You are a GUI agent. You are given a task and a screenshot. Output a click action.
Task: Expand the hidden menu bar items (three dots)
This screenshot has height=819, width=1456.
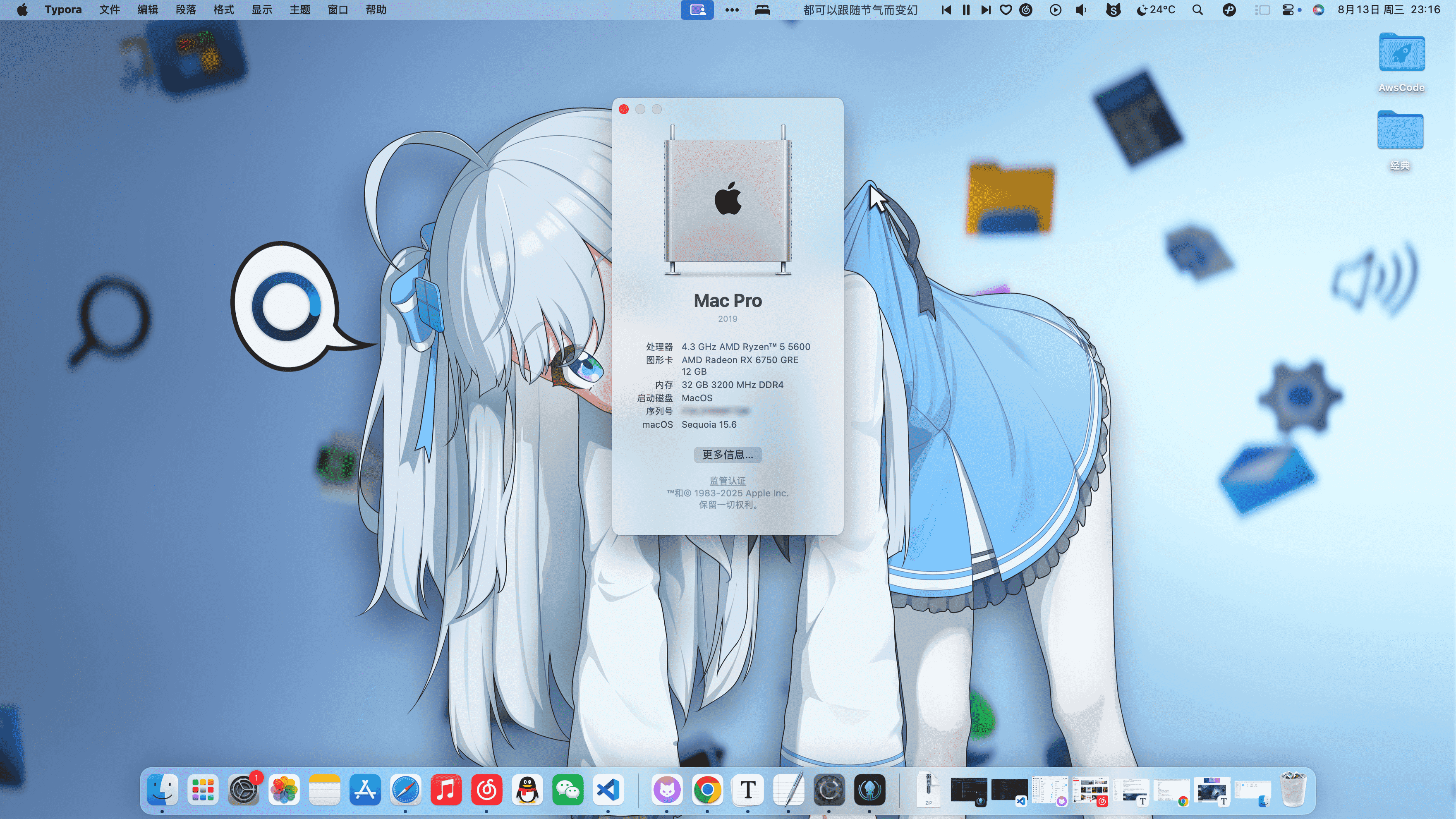pos(732,10)
